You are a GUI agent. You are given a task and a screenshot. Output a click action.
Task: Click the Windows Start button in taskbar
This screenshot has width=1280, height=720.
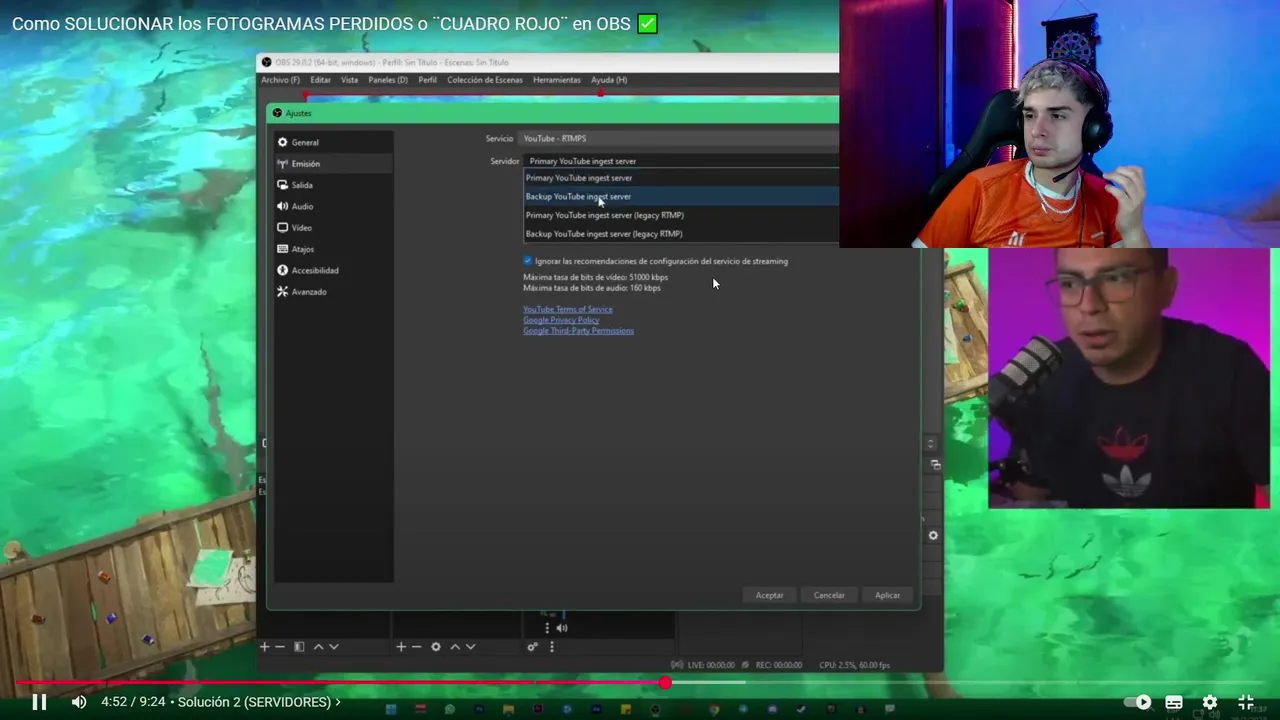(391, 710)
